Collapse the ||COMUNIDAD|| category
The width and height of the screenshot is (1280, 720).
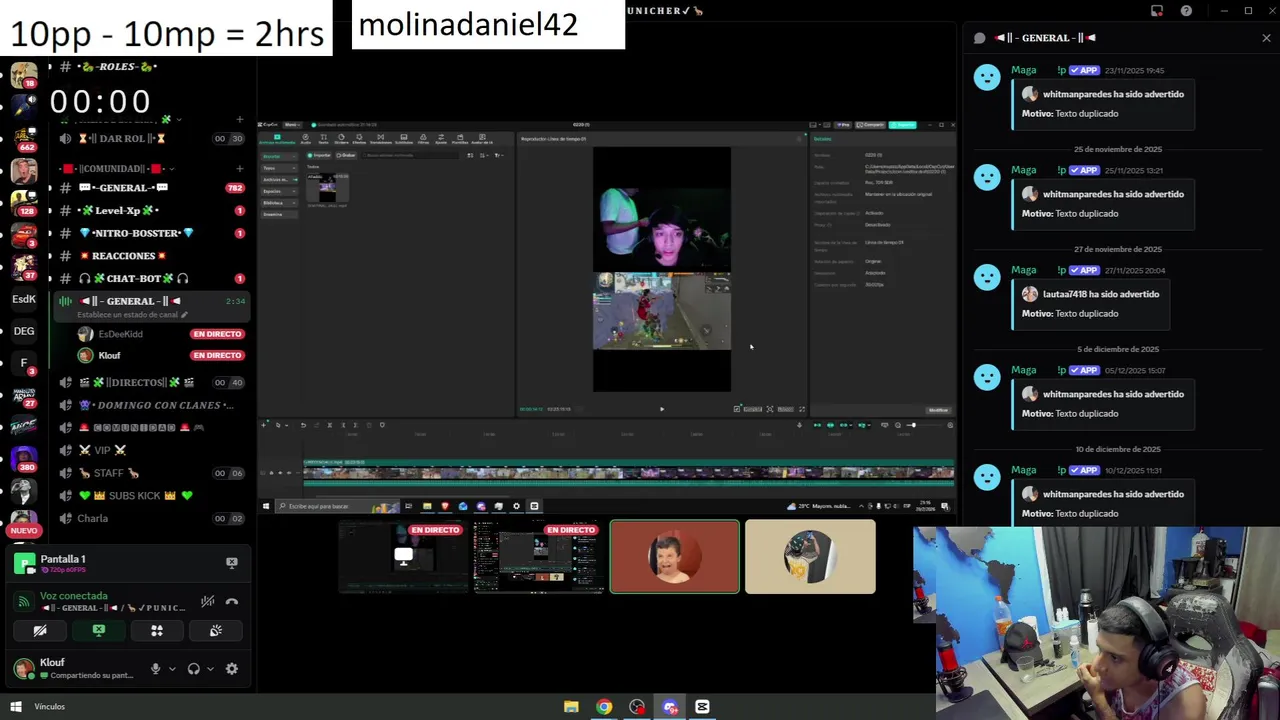tap(118, 168)
